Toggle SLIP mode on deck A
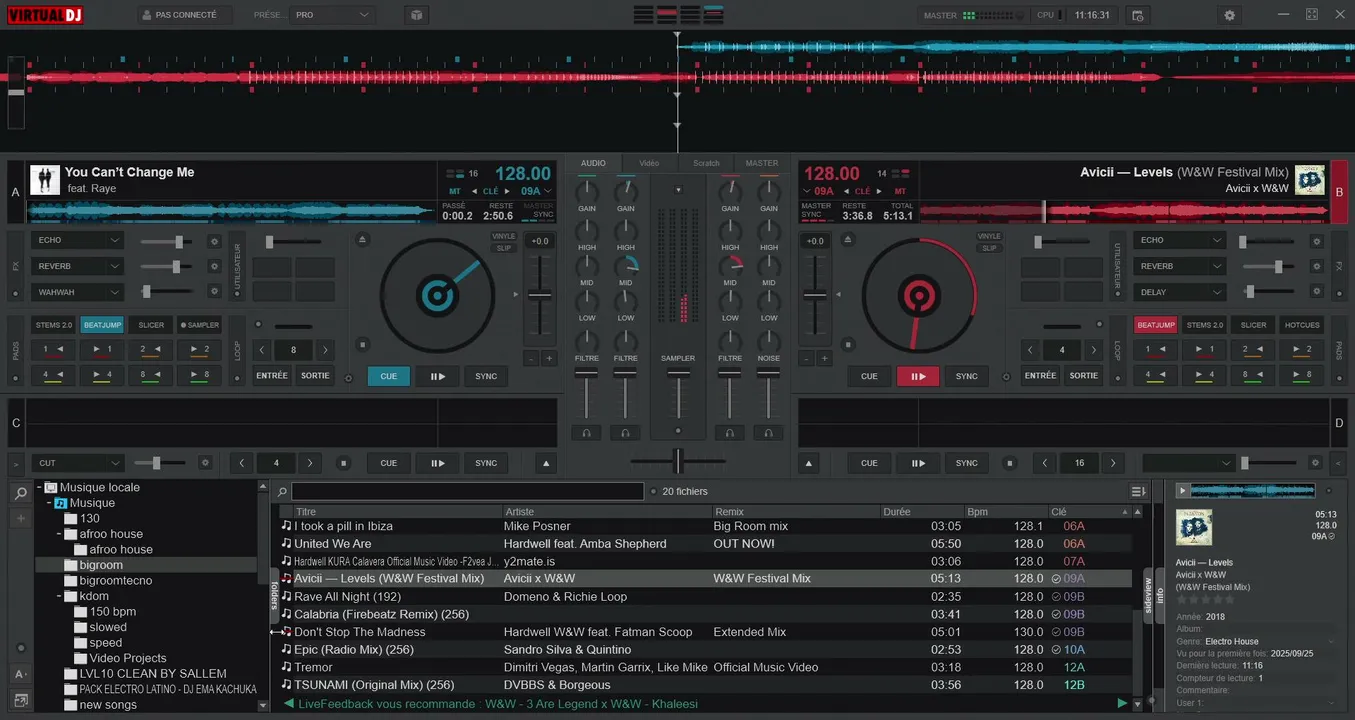This screenshot has height=720, width=1355. (504, 248)
